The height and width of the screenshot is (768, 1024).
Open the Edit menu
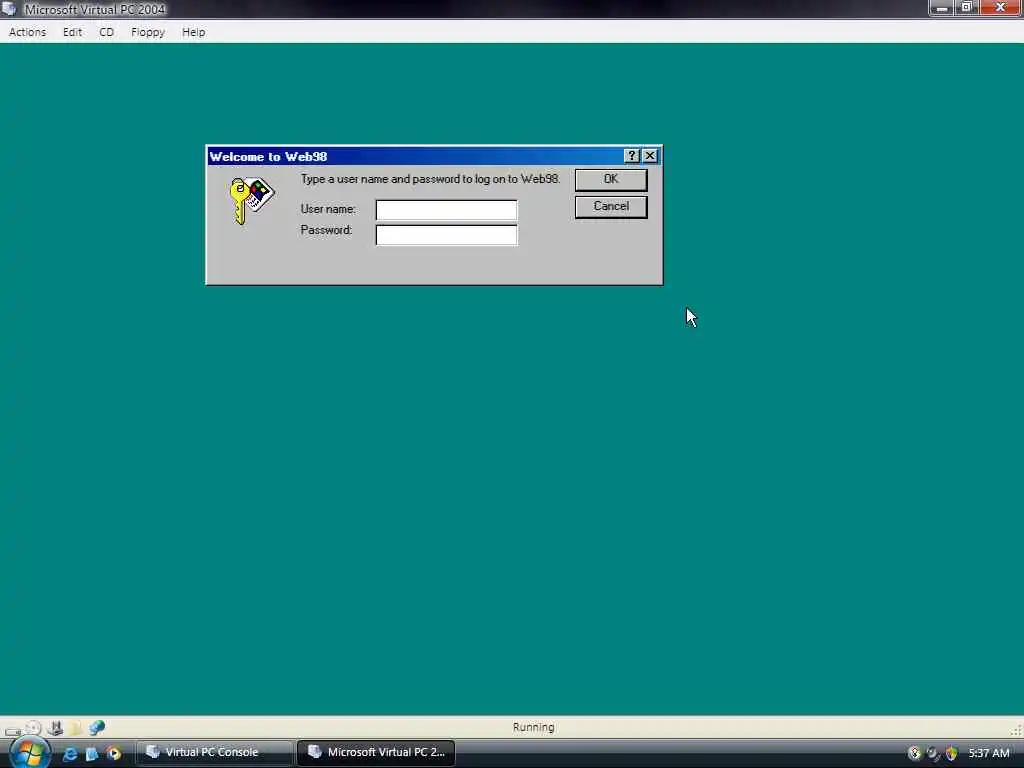tap(72, 32)
